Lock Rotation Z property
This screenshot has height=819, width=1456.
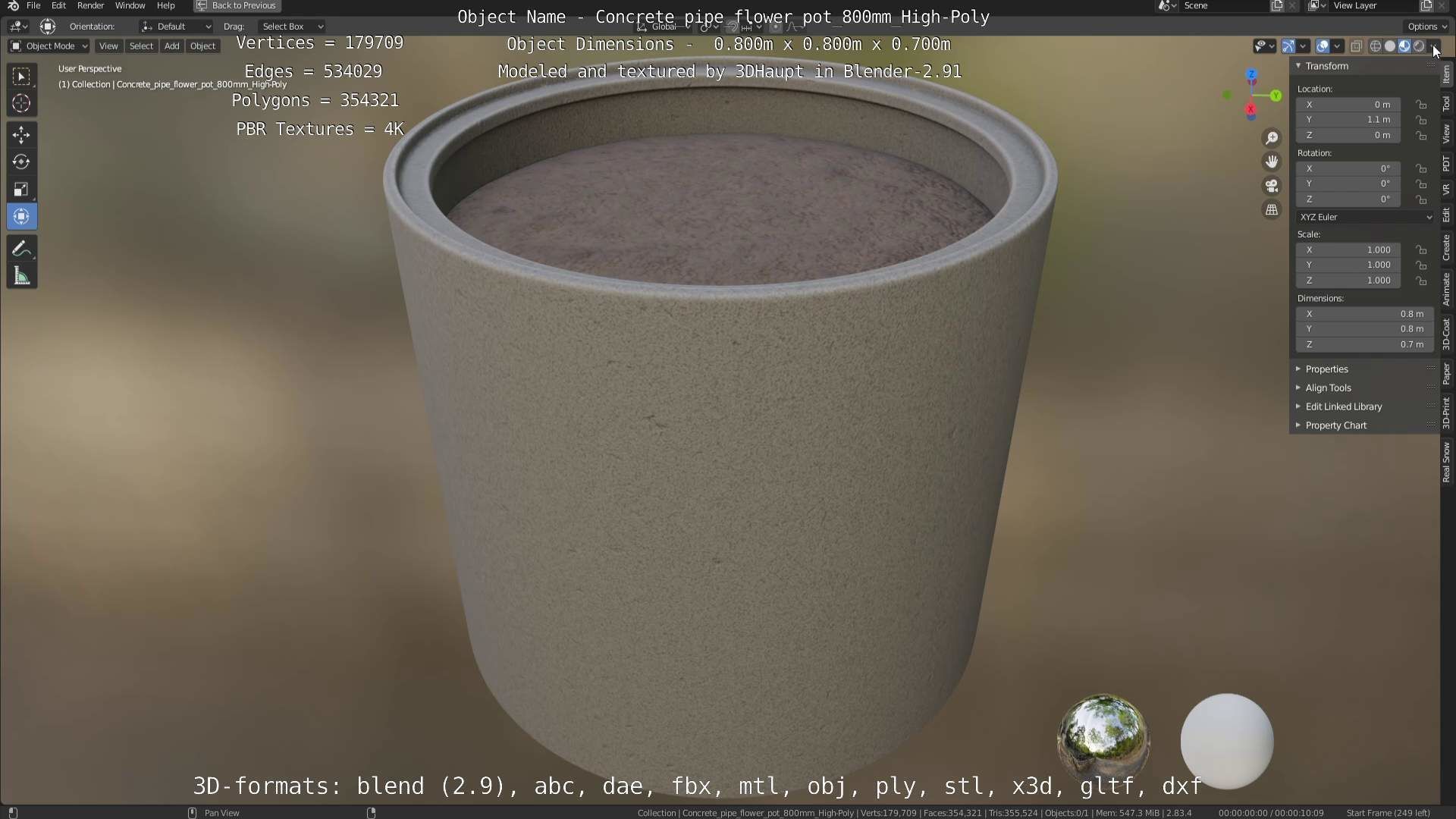(x=1421, y=199)
